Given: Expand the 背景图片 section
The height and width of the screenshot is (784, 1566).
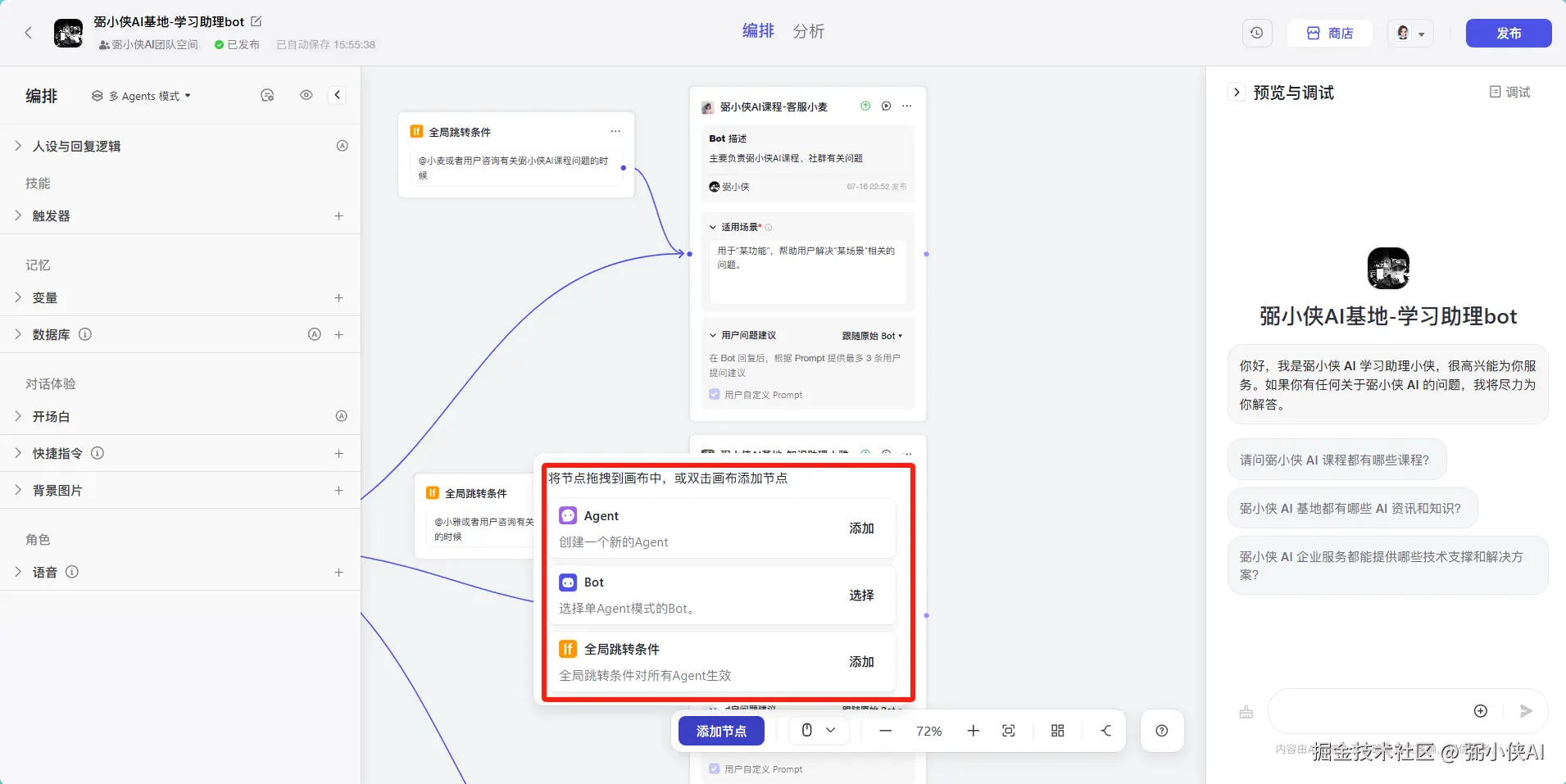Looking at the screenshot, I should (x=18, y=490).
